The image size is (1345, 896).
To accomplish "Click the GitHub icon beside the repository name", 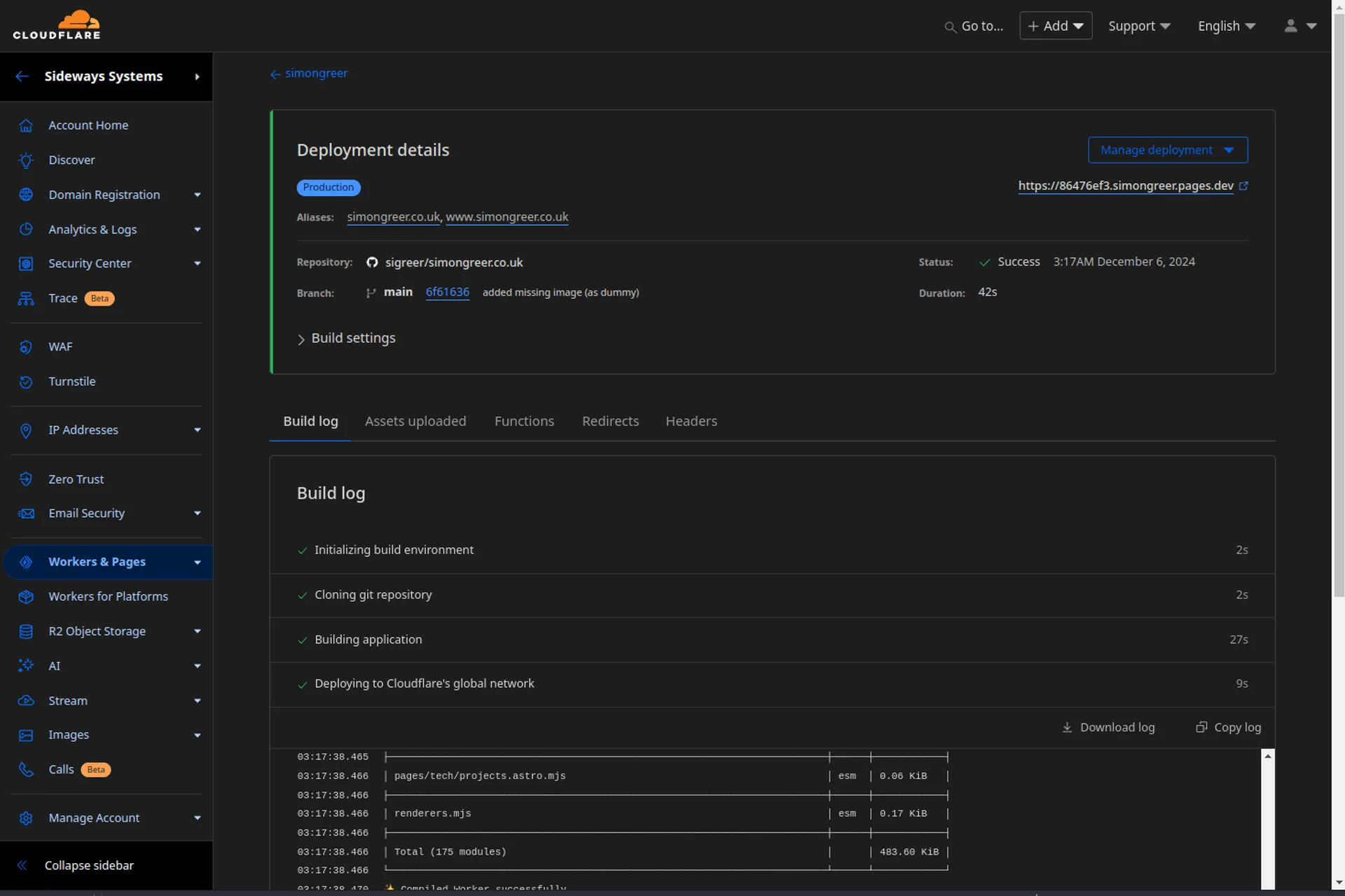I will [372, 262].
